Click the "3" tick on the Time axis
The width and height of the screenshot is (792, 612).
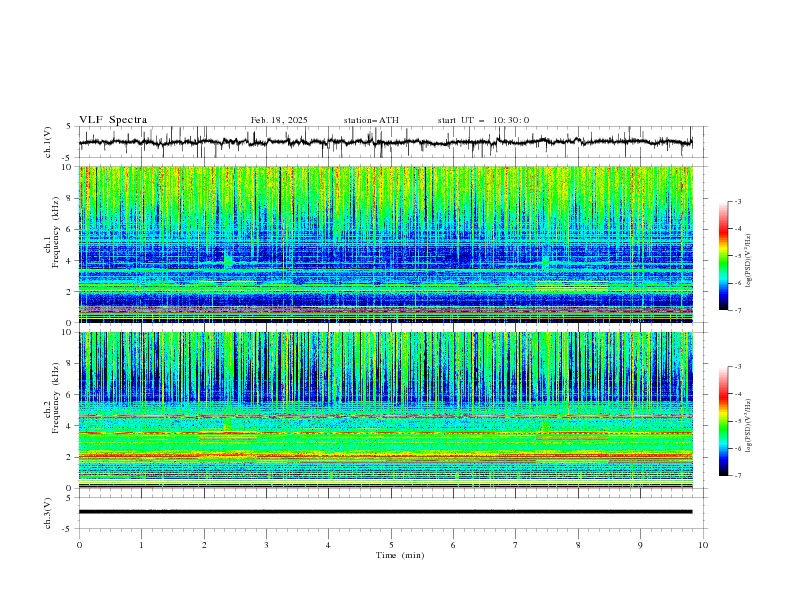pos(266,545)
